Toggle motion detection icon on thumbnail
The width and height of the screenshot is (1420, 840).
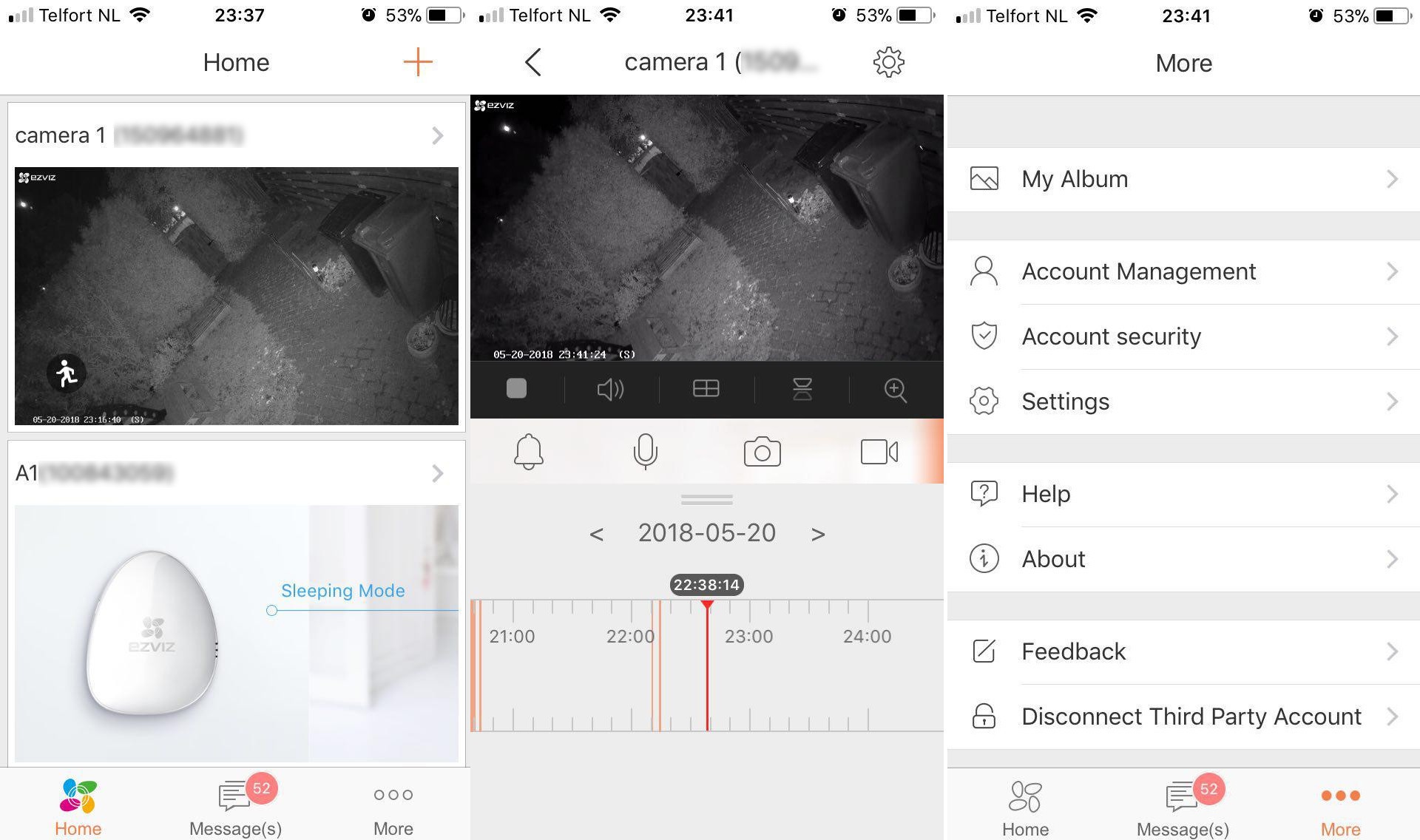[x=67, y=373]
